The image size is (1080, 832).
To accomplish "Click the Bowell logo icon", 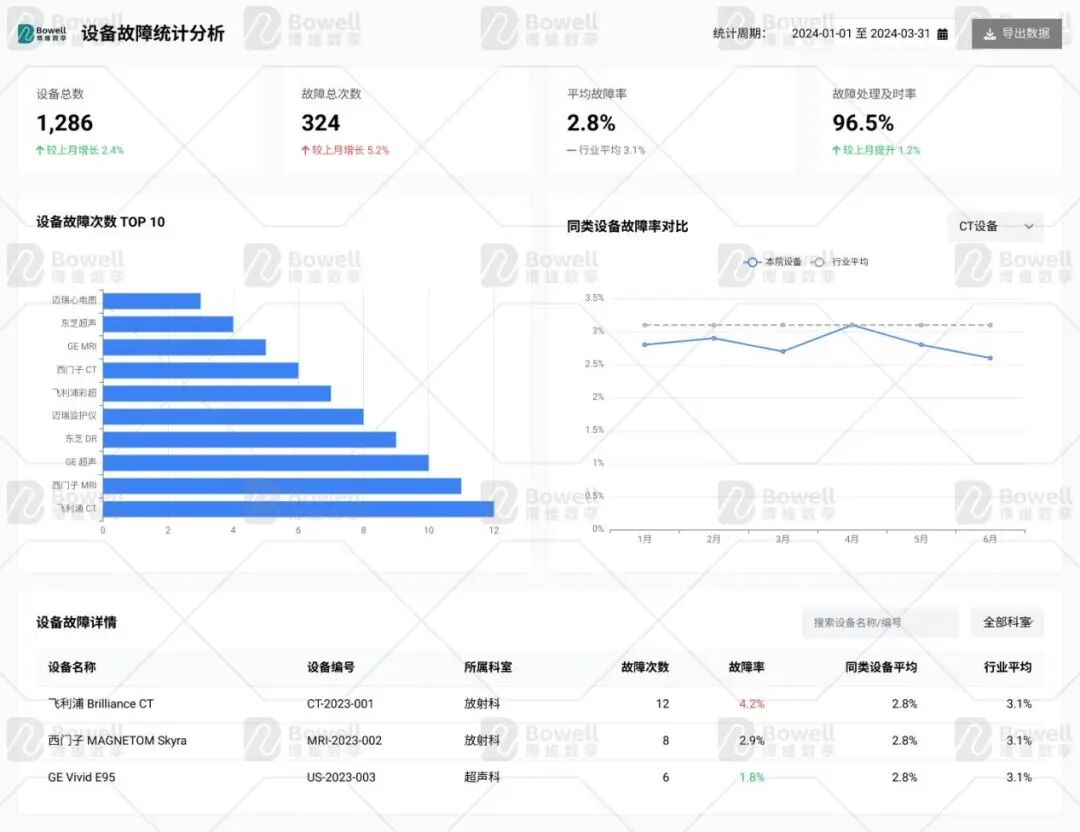I will point(25,33).
